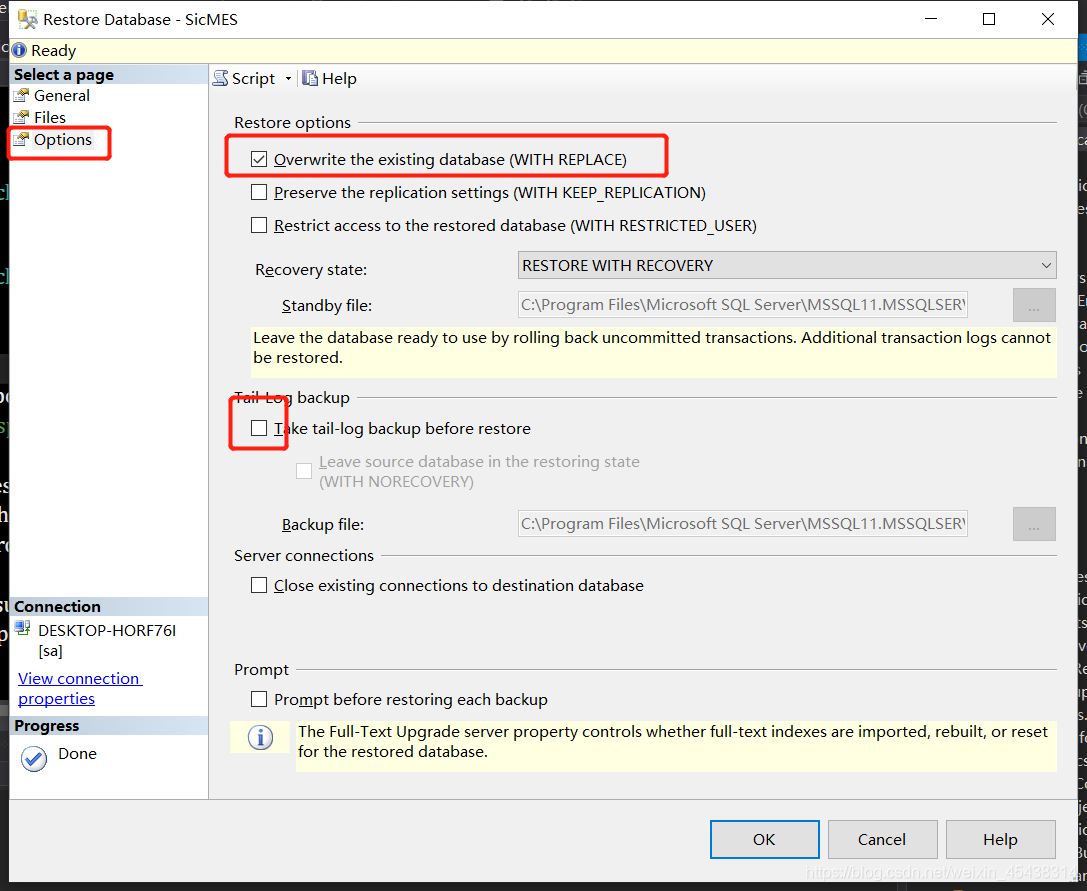Click the server connection icon
1087x891 pixels.
tap(23, 628)
